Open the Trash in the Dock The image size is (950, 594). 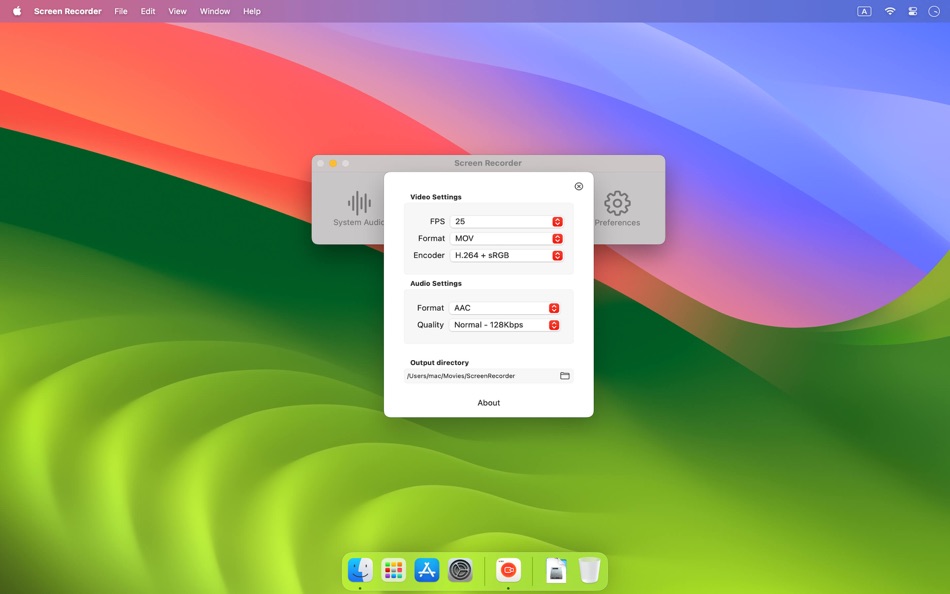589,570
